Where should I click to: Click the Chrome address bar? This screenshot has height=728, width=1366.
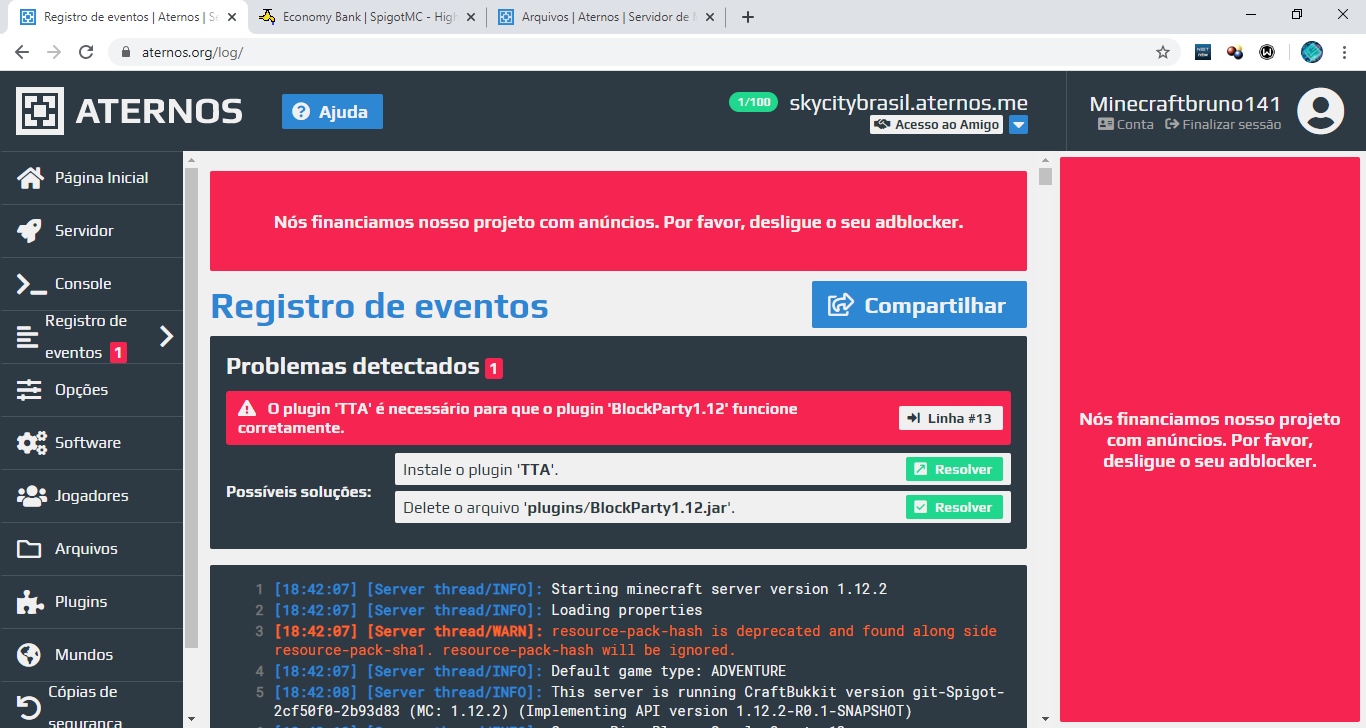point(640,52)
